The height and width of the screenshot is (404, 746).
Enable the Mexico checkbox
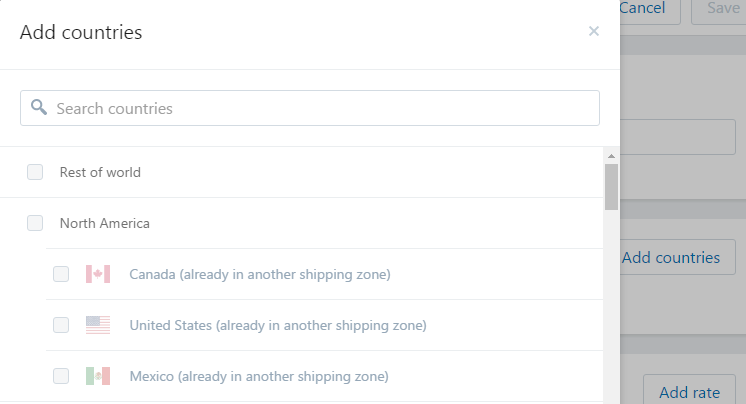pos(61,376)
